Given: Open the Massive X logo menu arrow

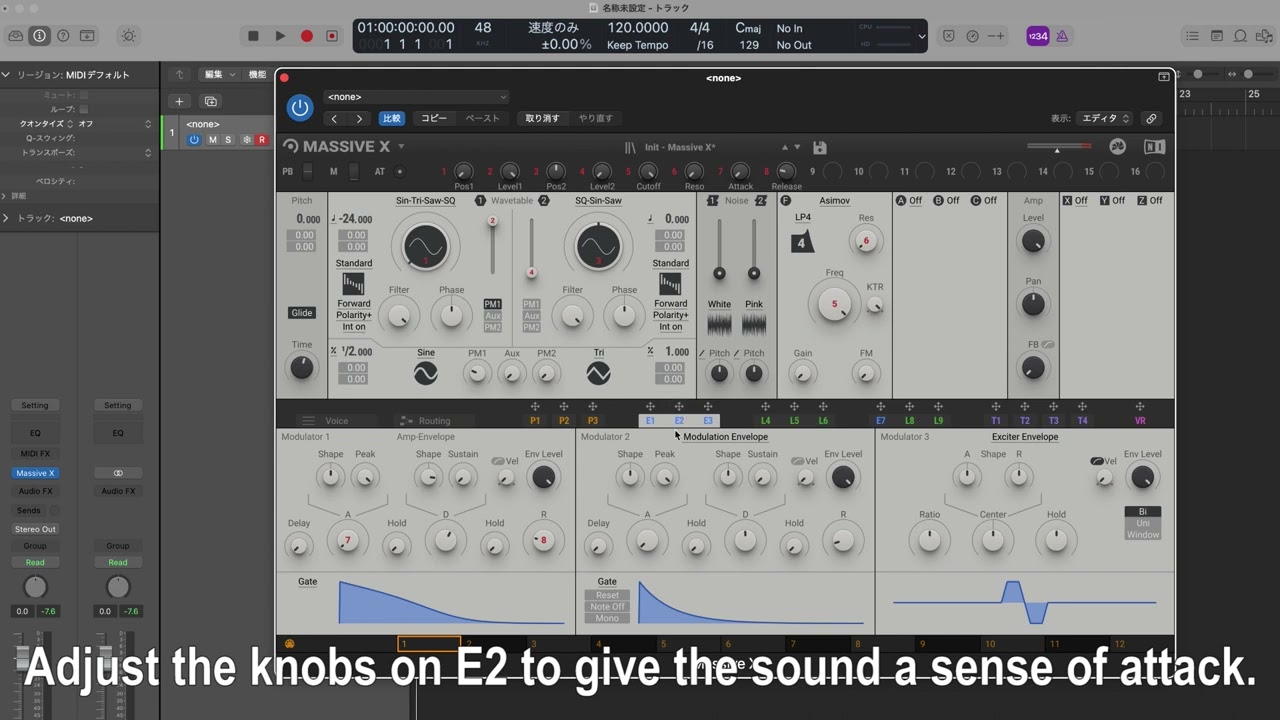Looking at the screenshot, I should tap(401, 147).
